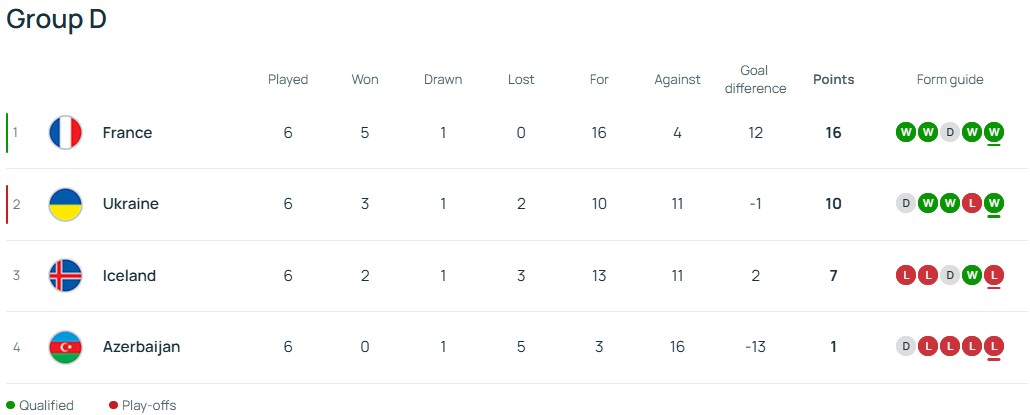Select the Iceland team name
The image size is (1030, 415).
129,276
